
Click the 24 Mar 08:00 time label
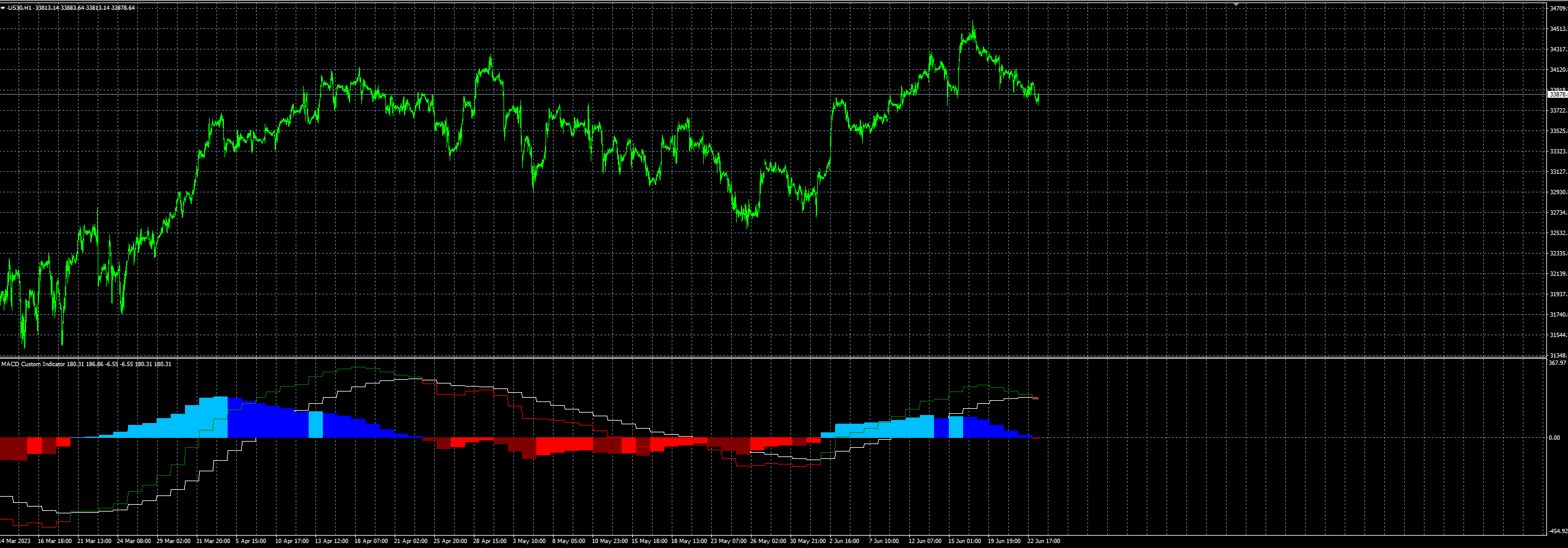[134, 541]
